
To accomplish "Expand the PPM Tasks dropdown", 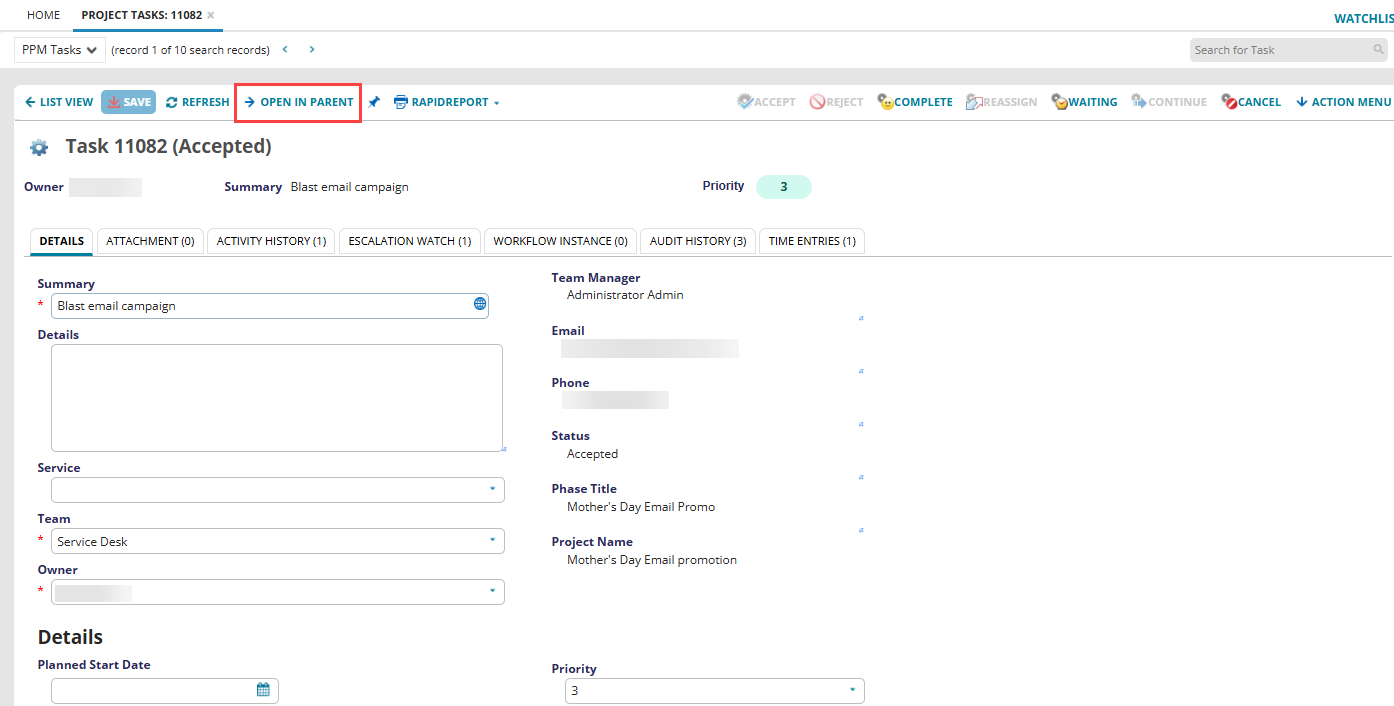I will click(60, 50).
